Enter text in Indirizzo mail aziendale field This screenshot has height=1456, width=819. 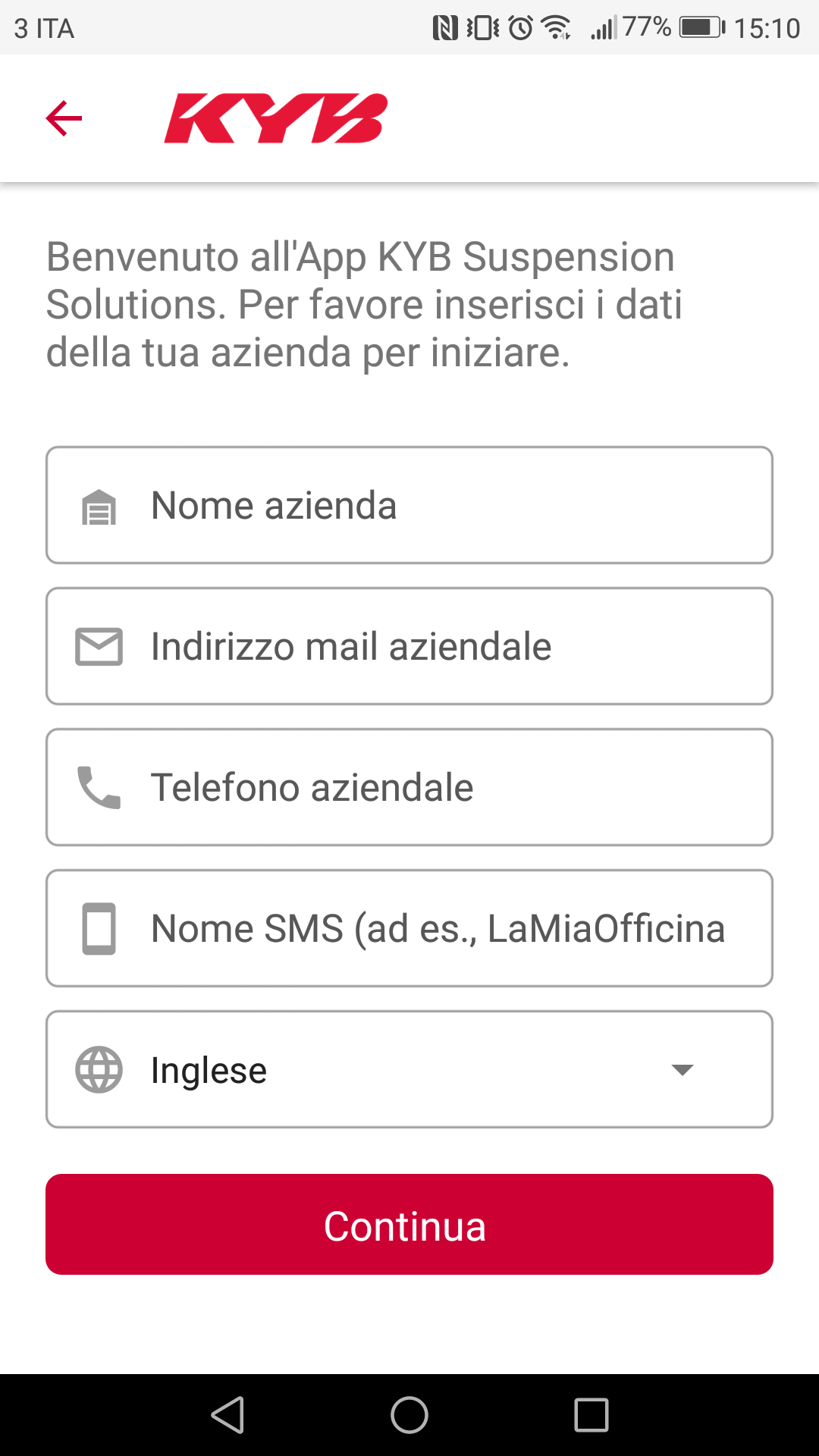point(455,647)
